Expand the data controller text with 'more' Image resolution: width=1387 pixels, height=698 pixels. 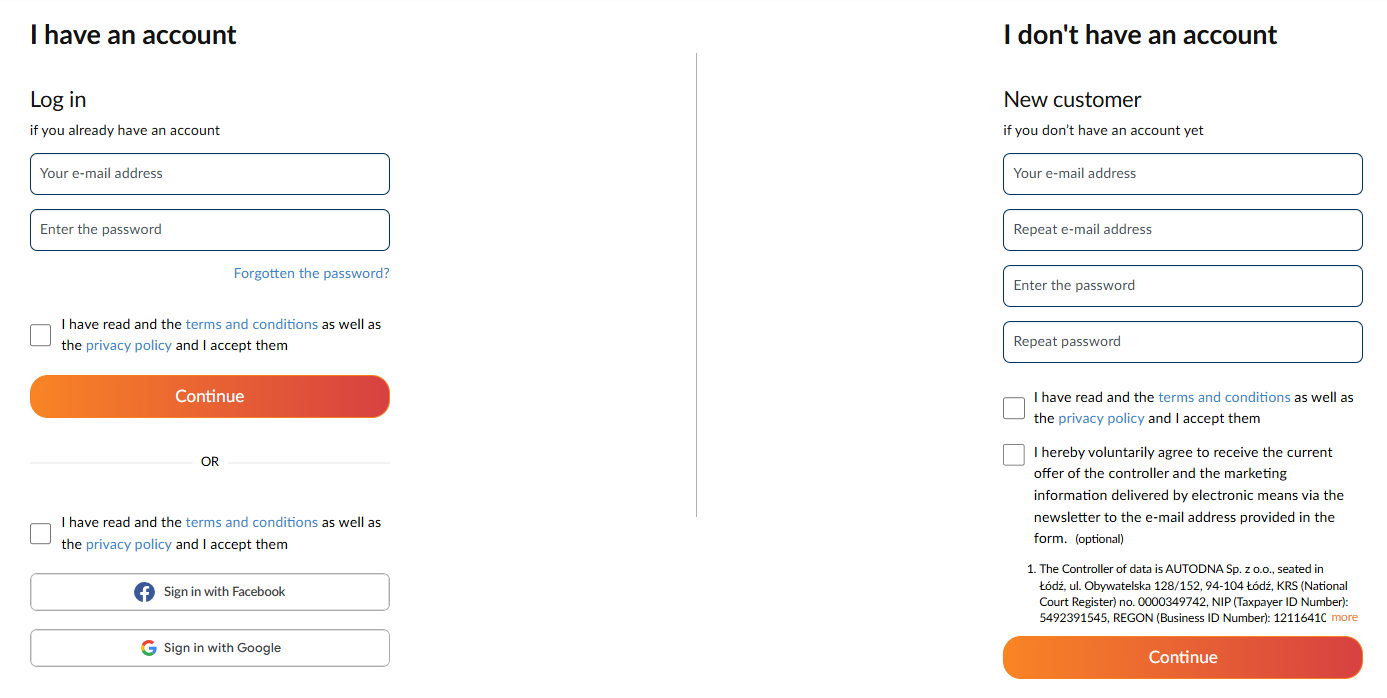[1344, 618]
